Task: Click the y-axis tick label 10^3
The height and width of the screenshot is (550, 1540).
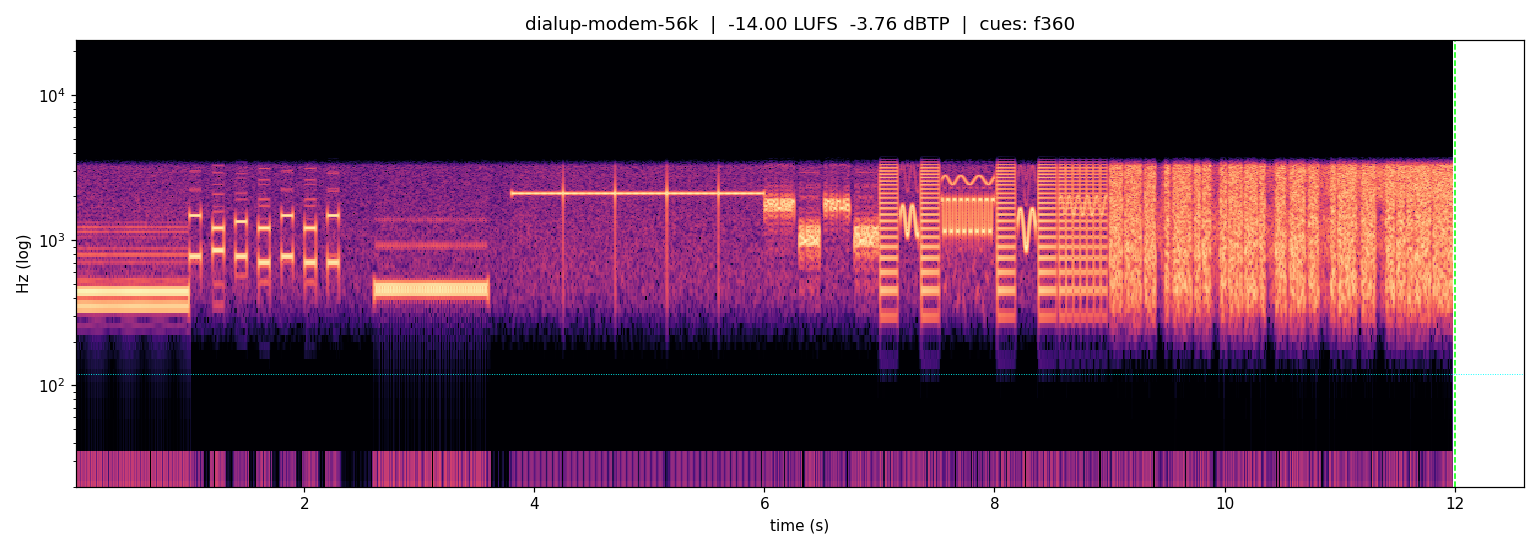Action: tap(52, 240)
